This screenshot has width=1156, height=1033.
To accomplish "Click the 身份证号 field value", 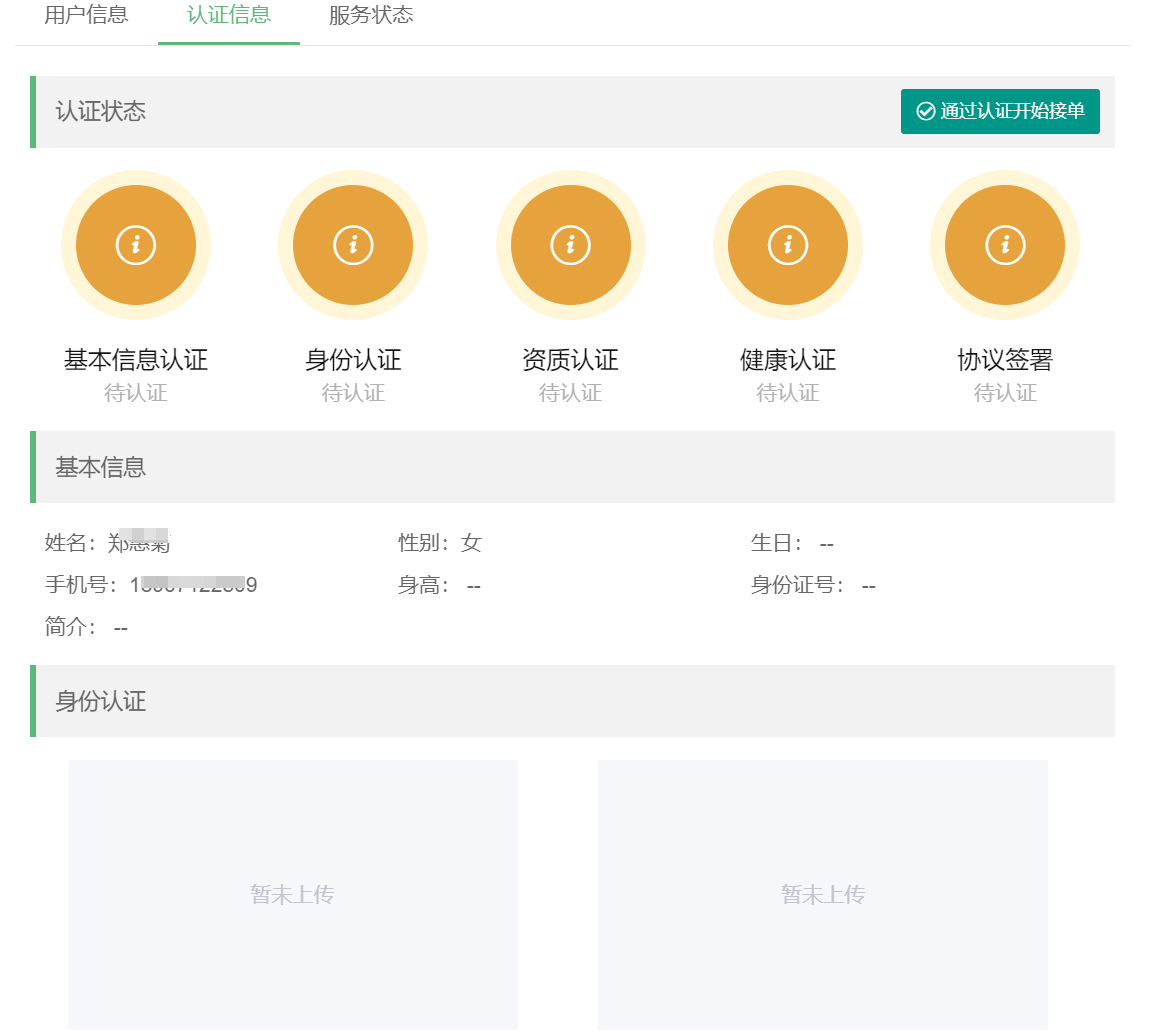I will (x=868, y=586).
